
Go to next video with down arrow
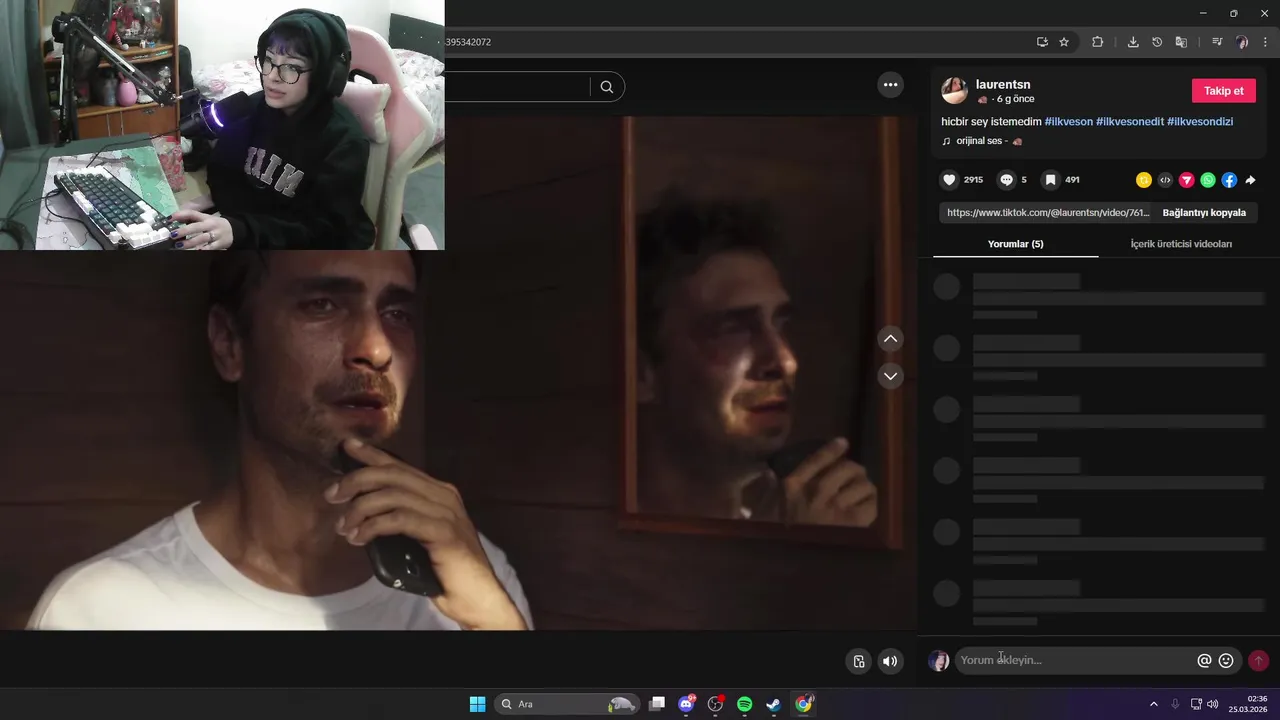(x=890, y=376)
